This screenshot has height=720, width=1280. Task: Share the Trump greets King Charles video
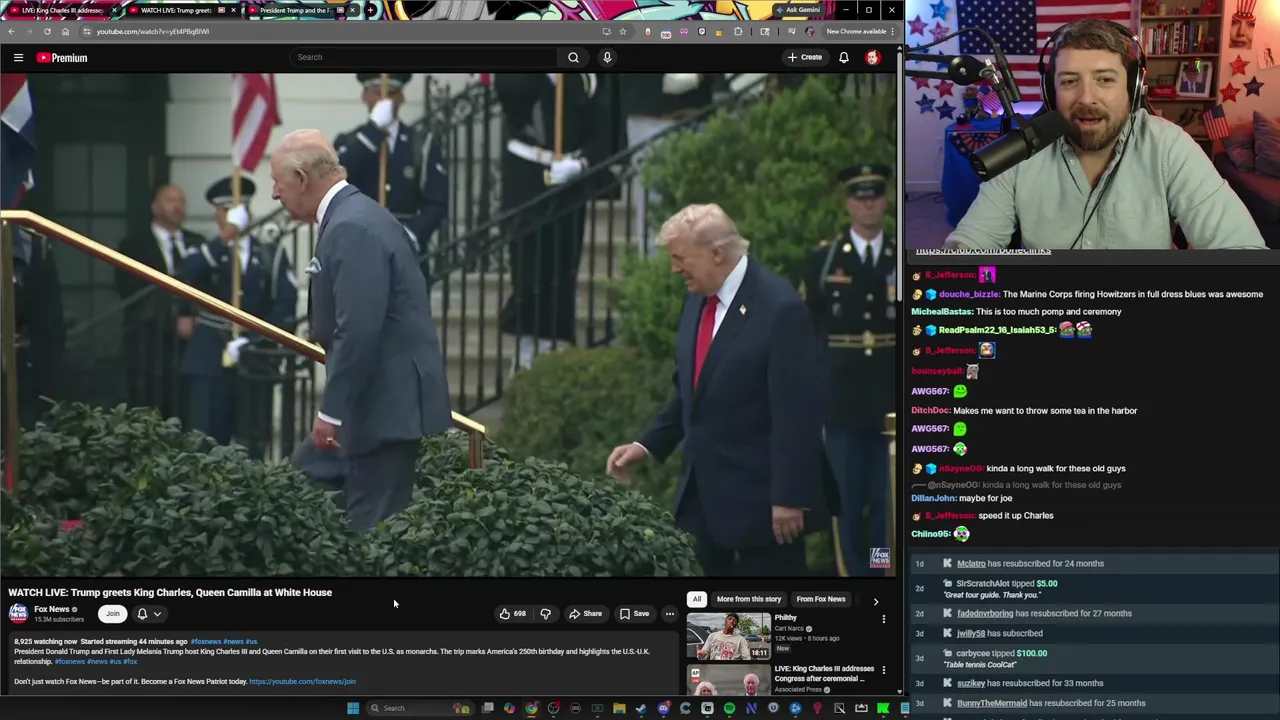tap(585, 614)
